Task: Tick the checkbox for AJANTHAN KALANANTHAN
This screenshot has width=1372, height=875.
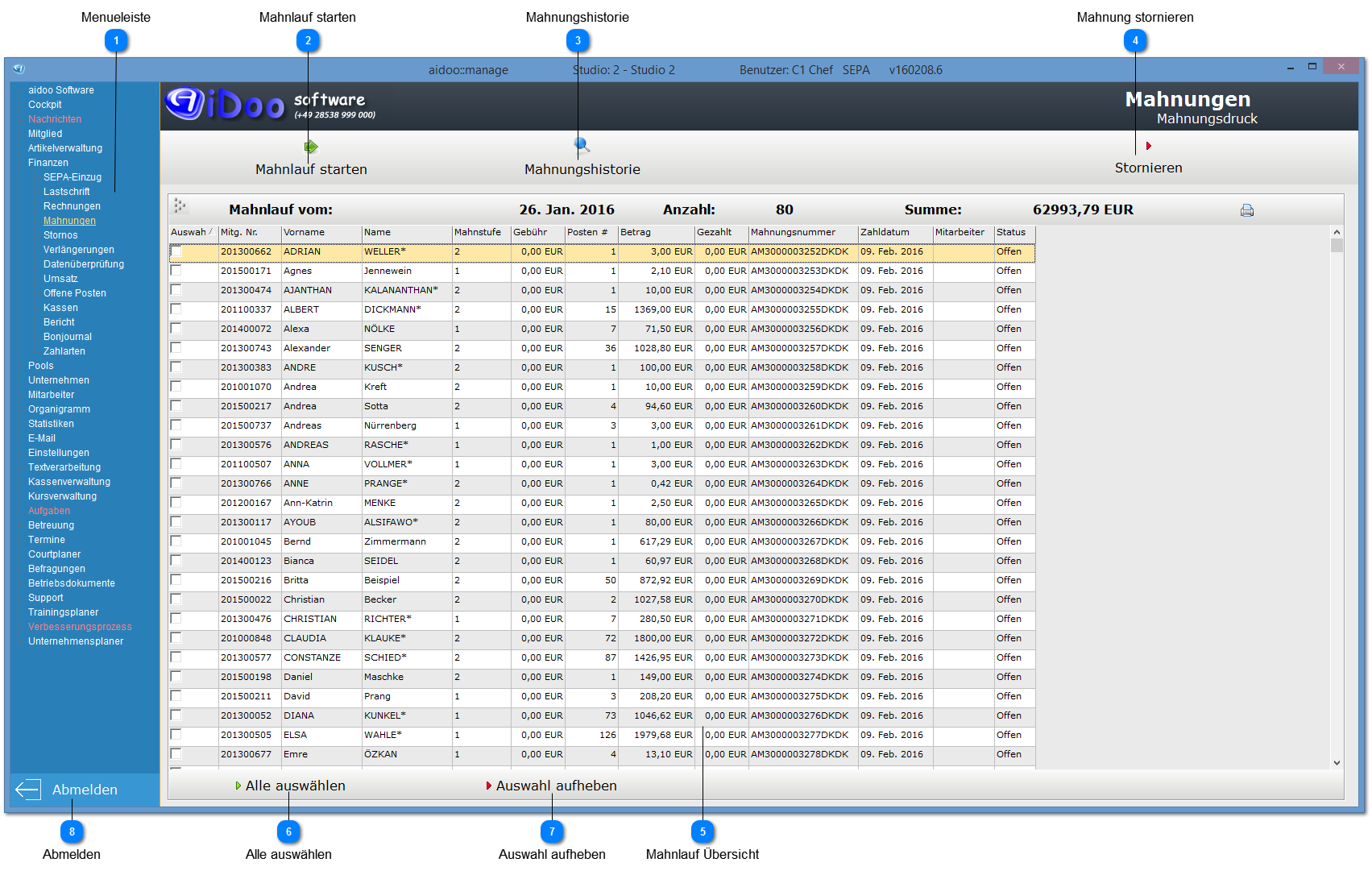Action: click(176, 290)
